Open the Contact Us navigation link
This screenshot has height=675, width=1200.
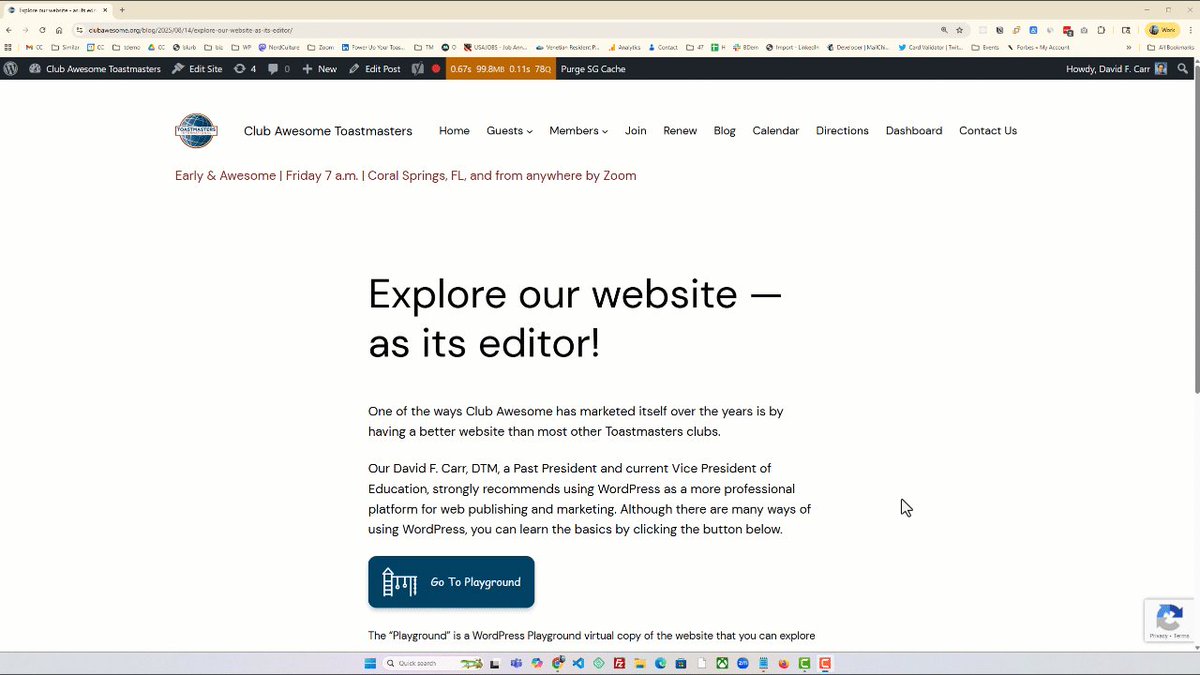988,131
